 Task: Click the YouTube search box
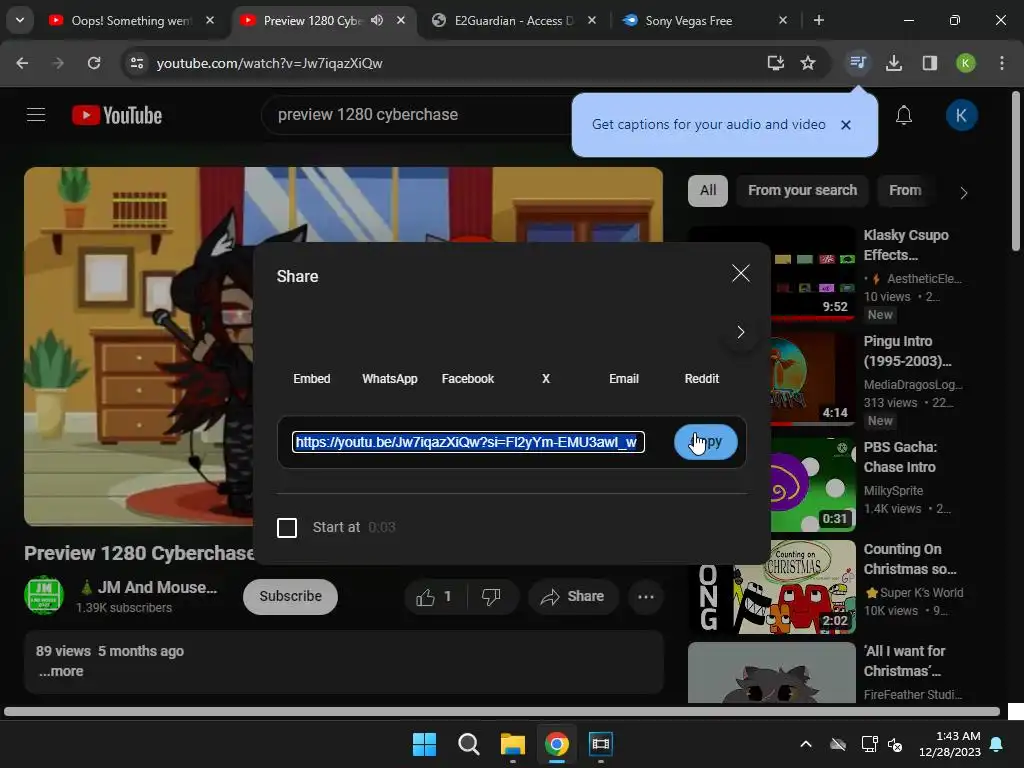coord(418,115)
